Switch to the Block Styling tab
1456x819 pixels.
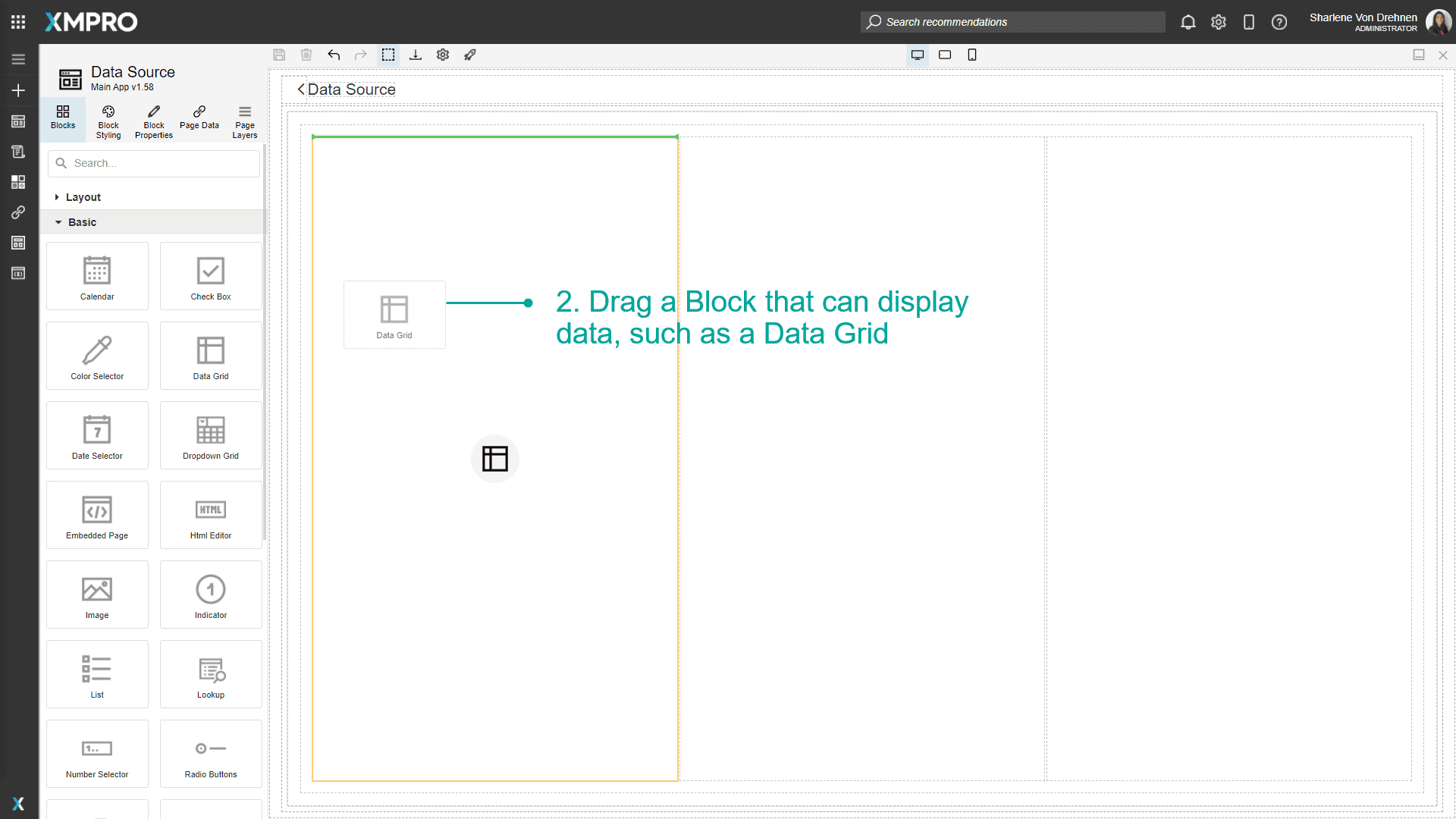pyautogui.click(x=108, y=121)
